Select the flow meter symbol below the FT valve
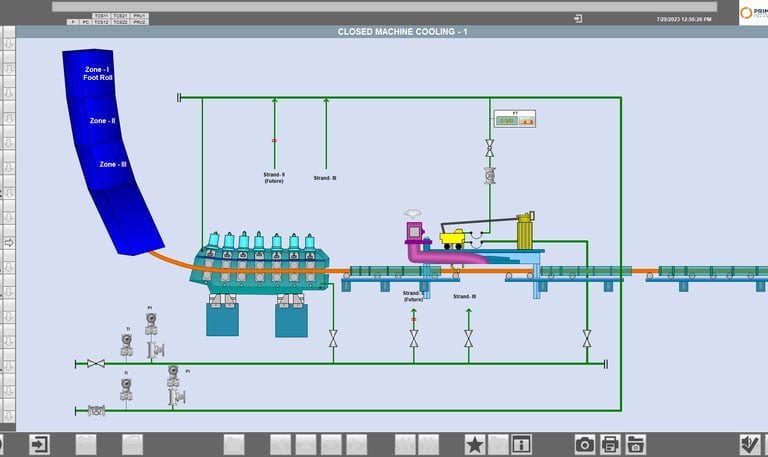Image resolution: width=768 pixels, height=457 pixels. (489, 176)
